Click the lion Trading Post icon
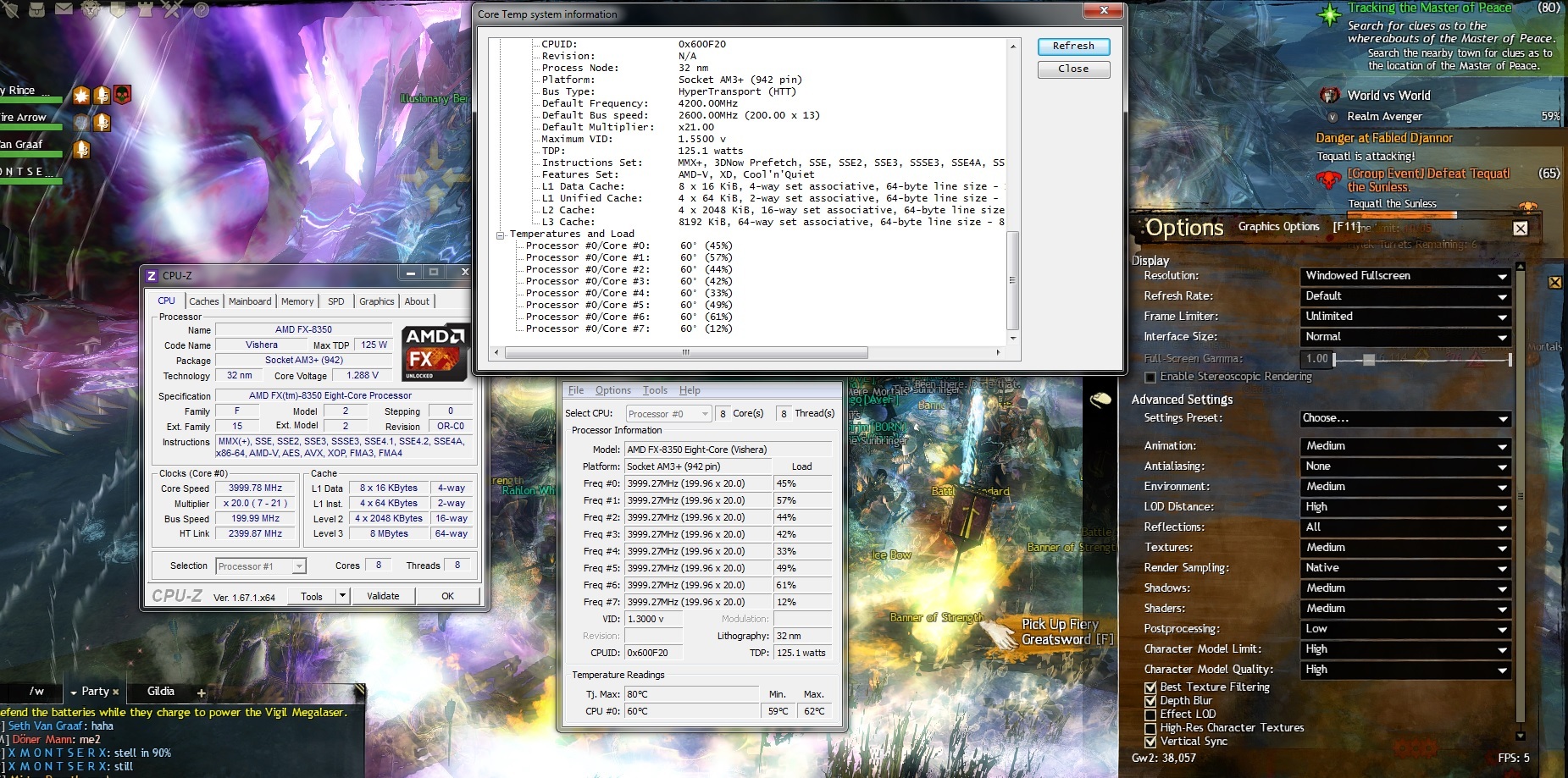 pos(91,10)
